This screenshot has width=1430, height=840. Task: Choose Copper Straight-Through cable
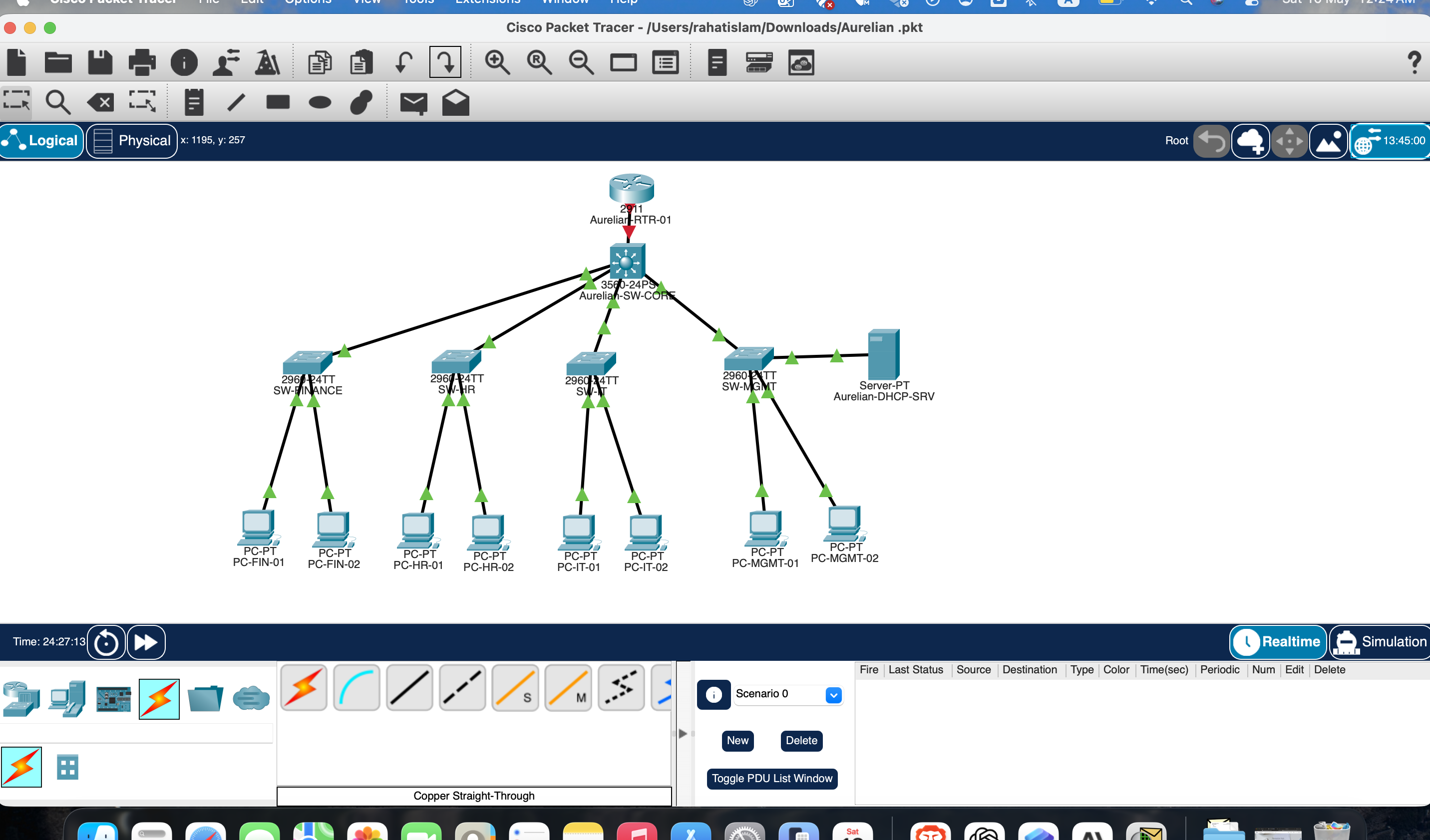coord(409,687)
